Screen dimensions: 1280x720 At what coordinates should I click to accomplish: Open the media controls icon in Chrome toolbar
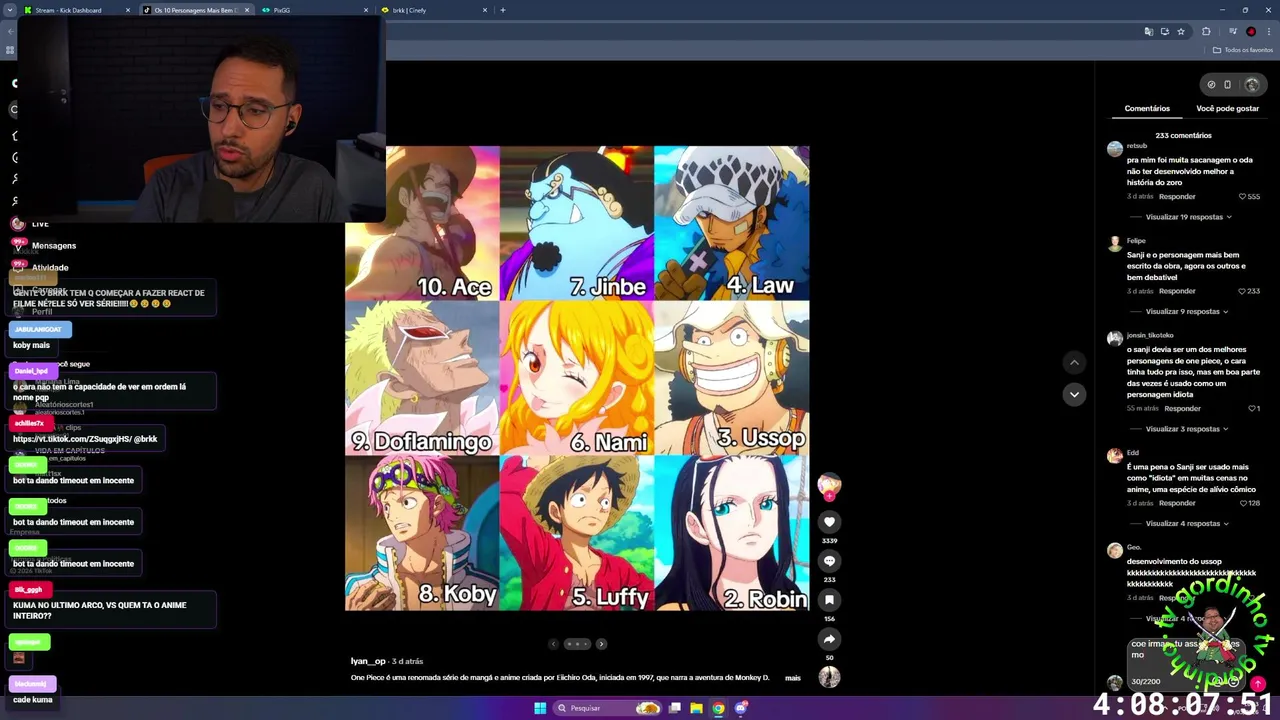tap(1233, 32)
